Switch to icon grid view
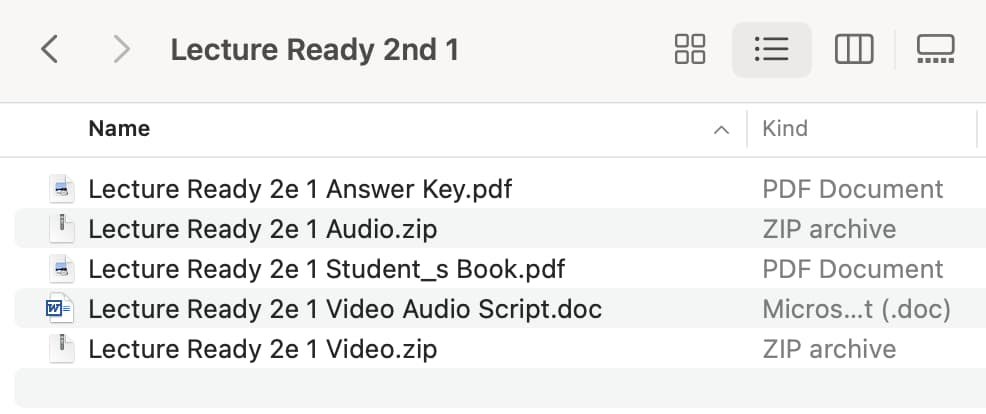This screenshot has width=986, height=414. pyautogui.click(x=690, y=49)
